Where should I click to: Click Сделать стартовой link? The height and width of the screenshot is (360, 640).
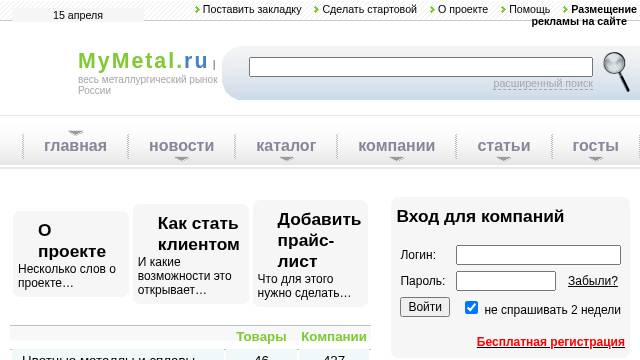[369, 9]
